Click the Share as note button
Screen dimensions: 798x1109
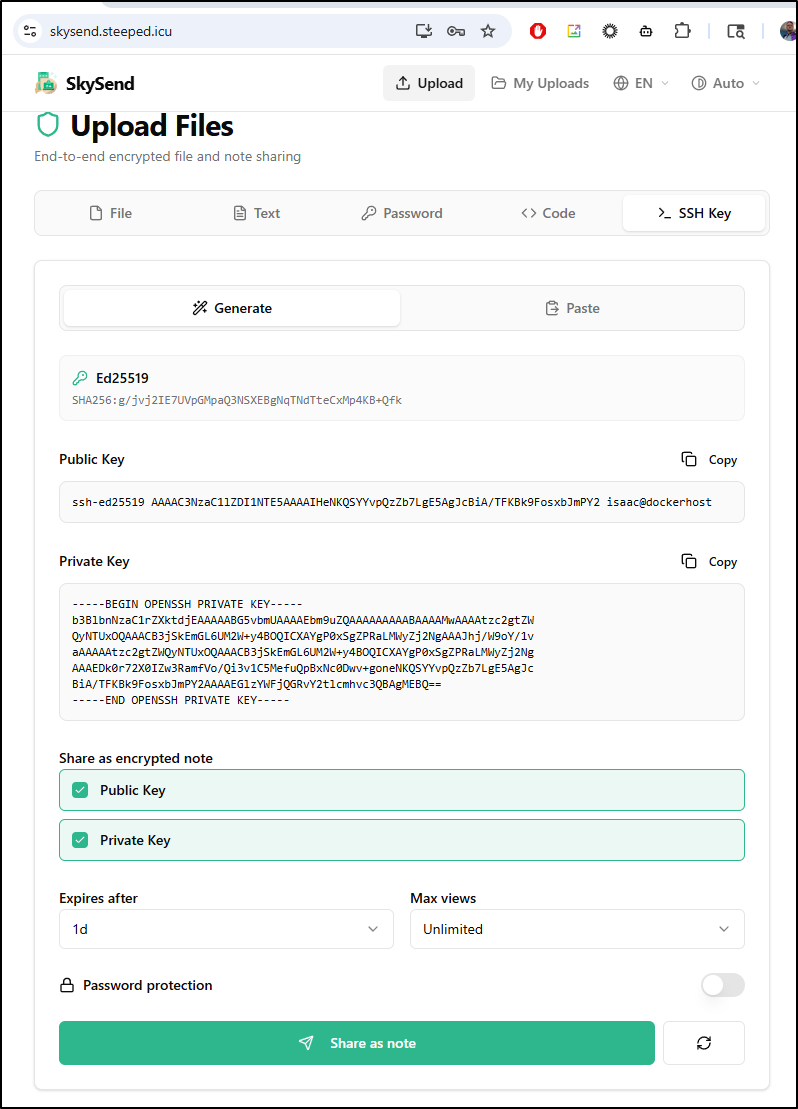357,1043
